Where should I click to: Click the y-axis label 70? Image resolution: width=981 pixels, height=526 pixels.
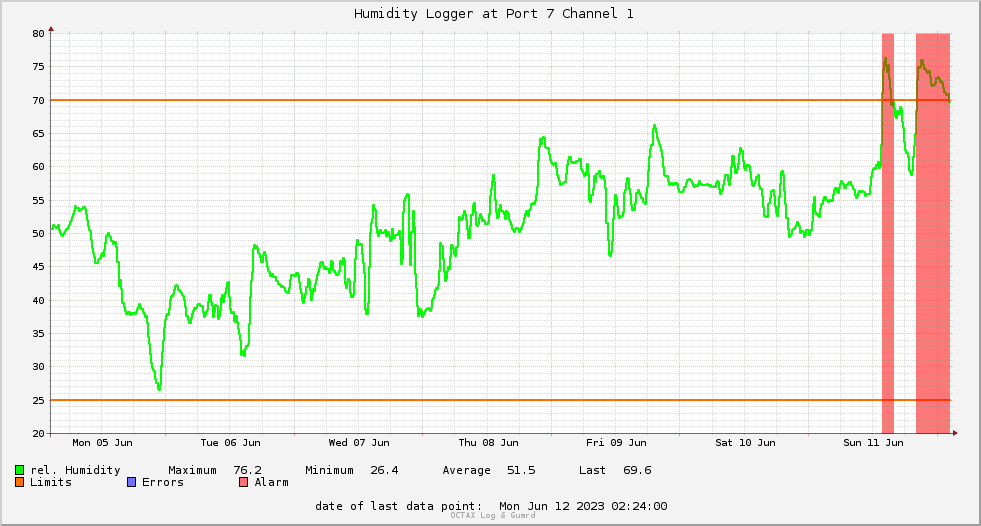[x=39, y=100]
